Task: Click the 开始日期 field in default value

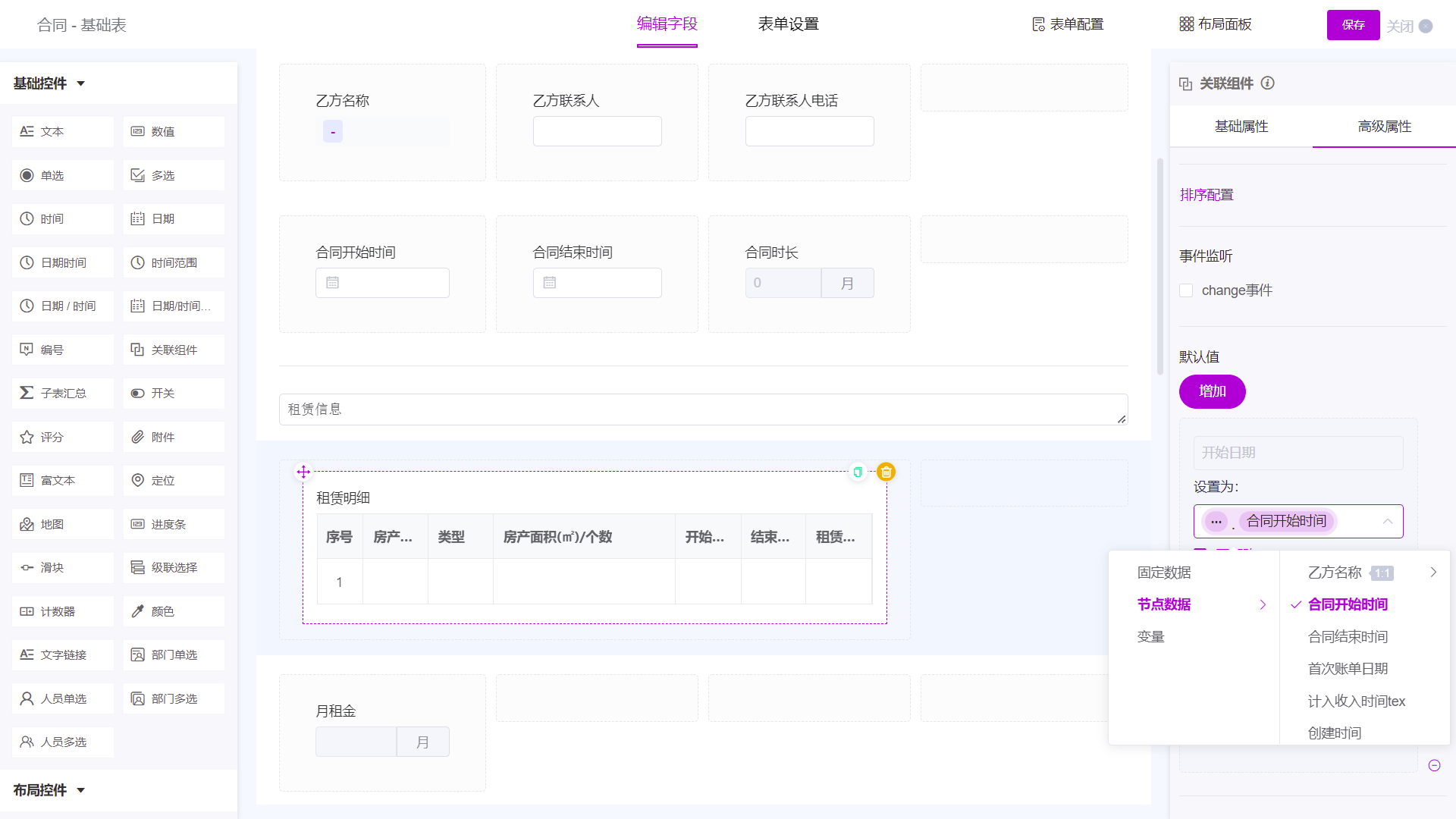Action: coord(1298,453)
